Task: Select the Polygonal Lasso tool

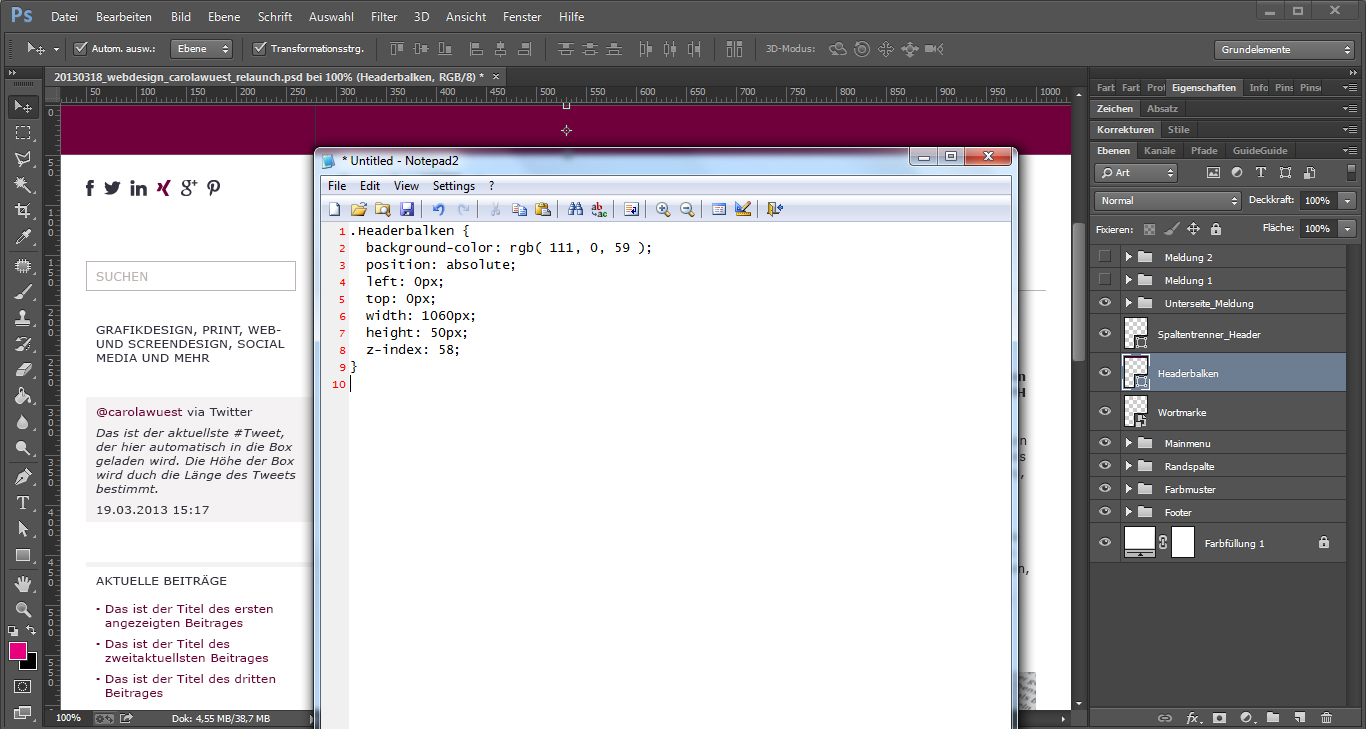Action: click(x=23, y=158)
